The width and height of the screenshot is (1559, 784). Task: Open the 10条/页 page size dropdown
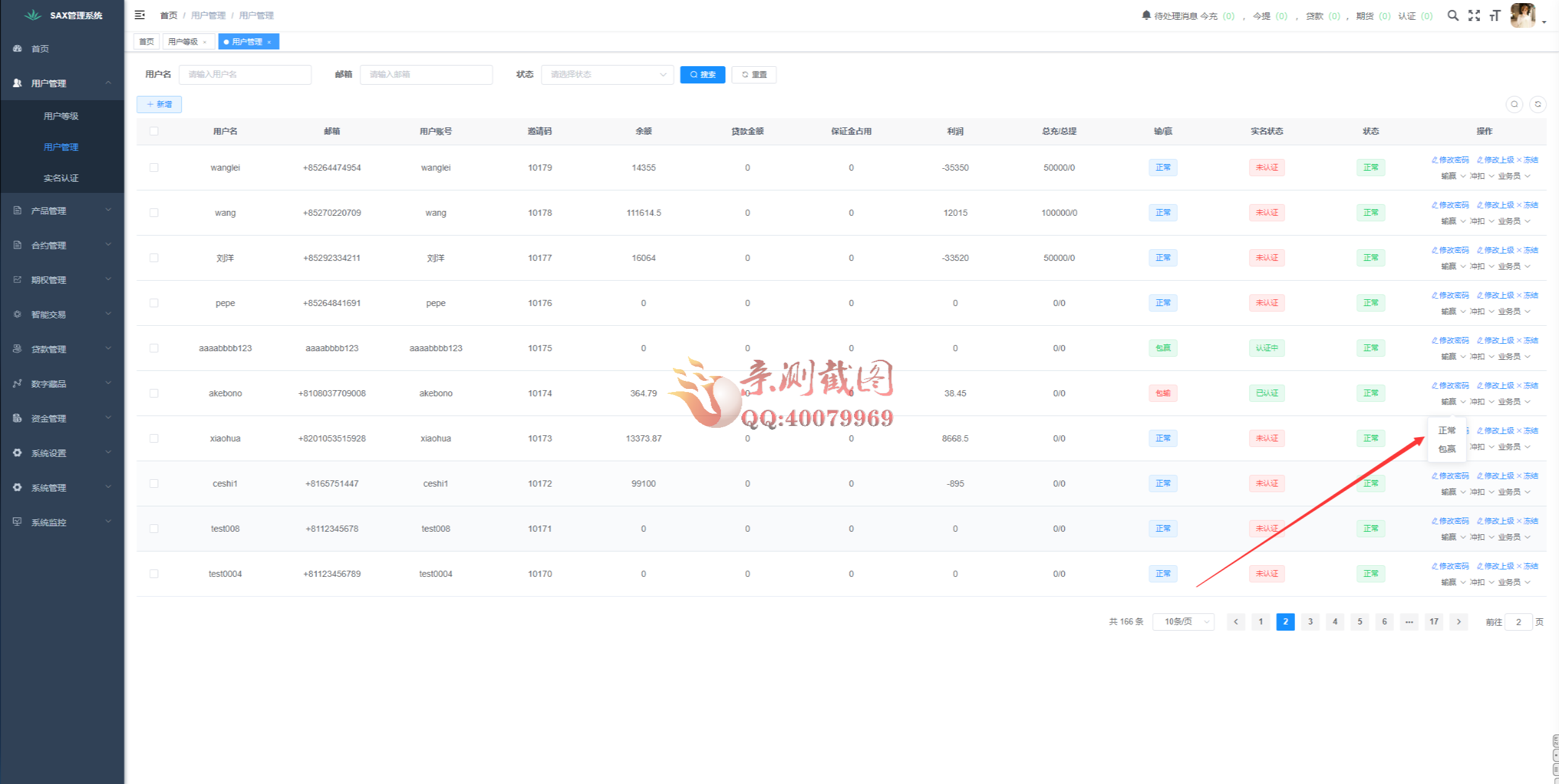pos(1183,621)
